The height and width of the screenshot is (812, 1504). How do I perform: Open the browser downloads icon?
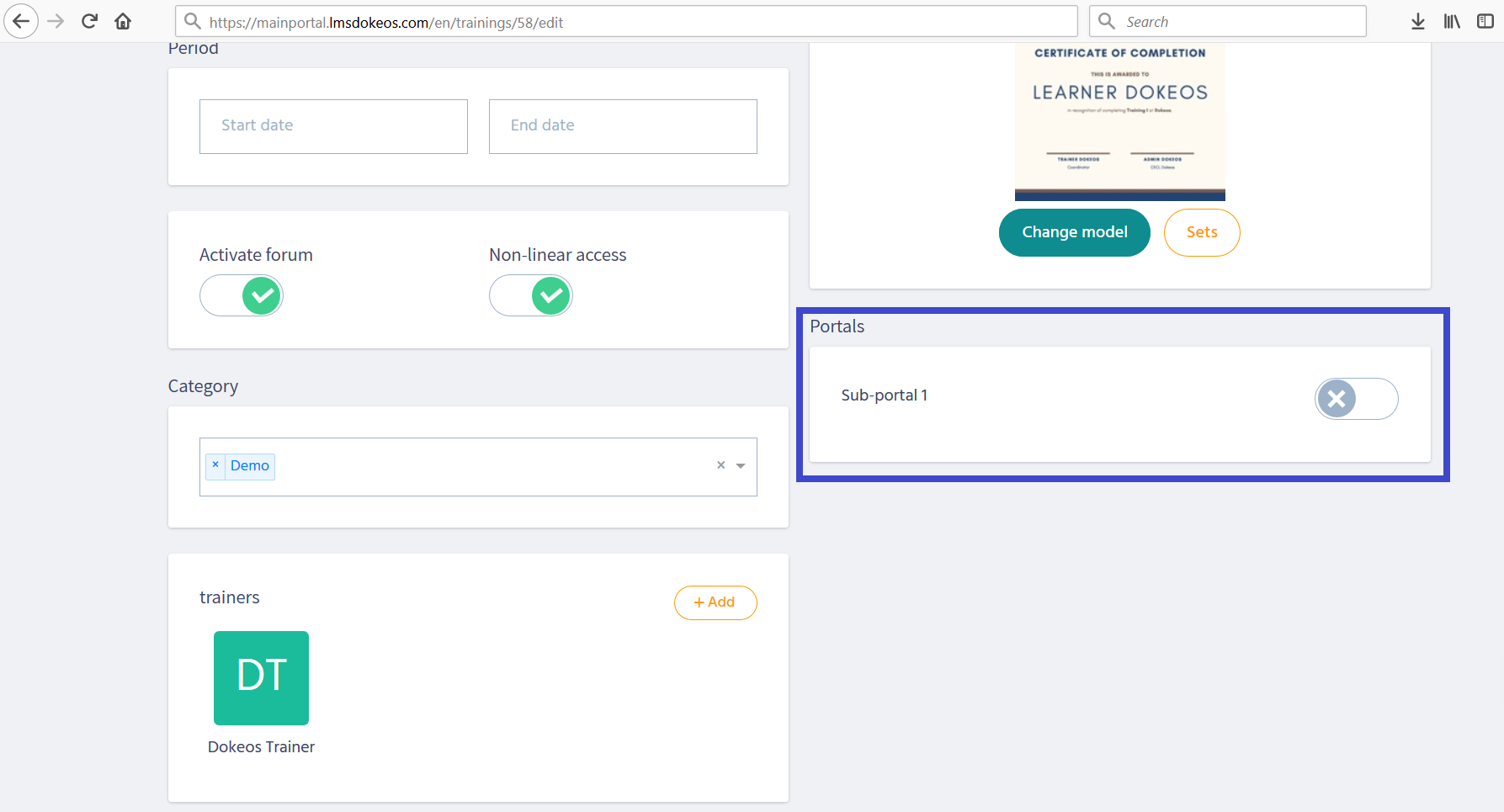click(x=1417, y=22)
